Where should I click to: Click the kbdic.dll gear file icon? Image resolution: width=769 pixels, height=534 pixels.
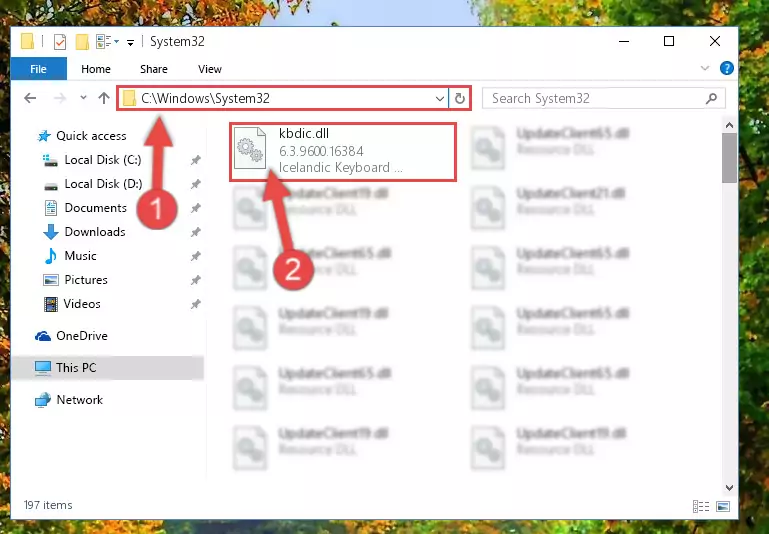[250, 148]
